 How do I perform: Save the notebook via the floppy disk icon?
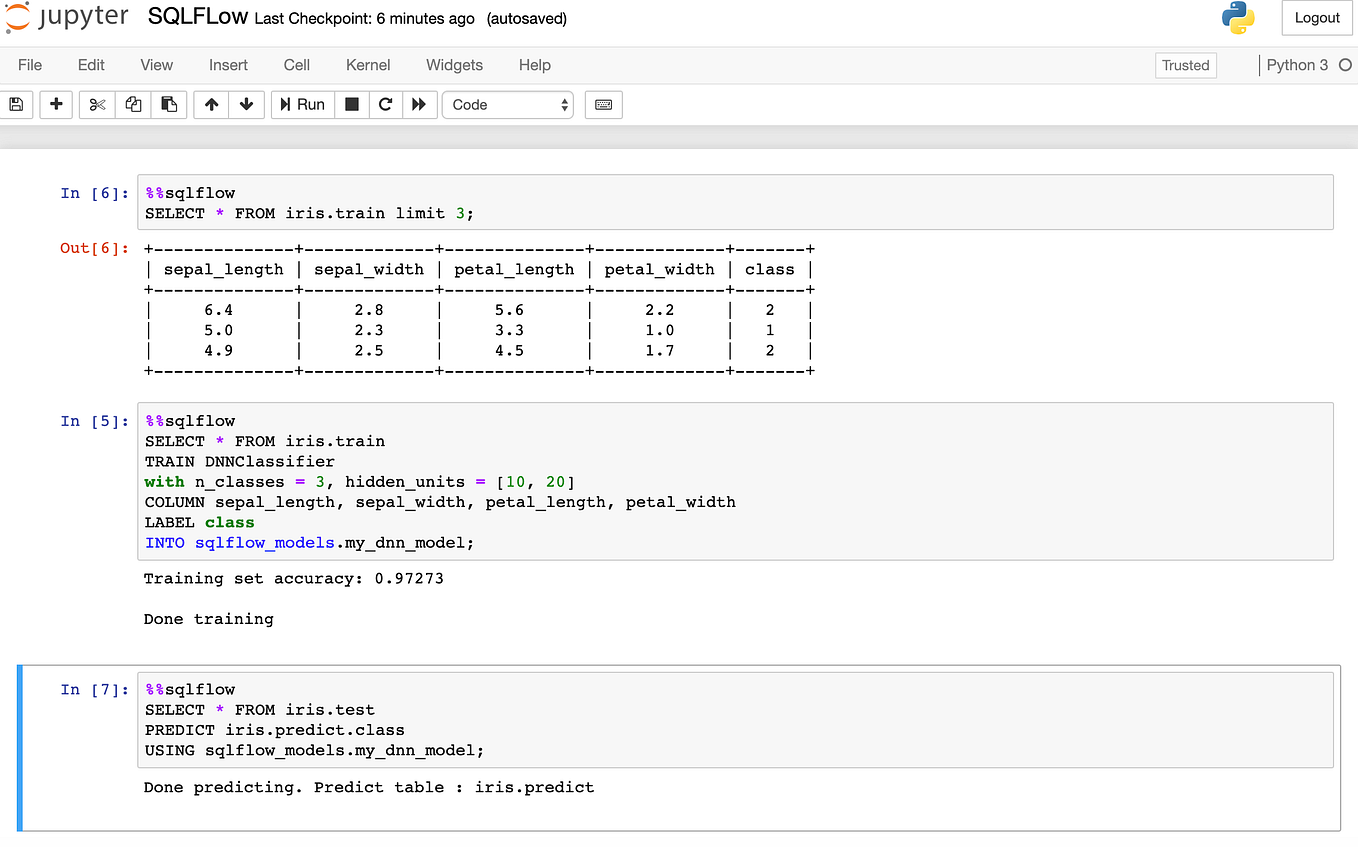[16, 104]
